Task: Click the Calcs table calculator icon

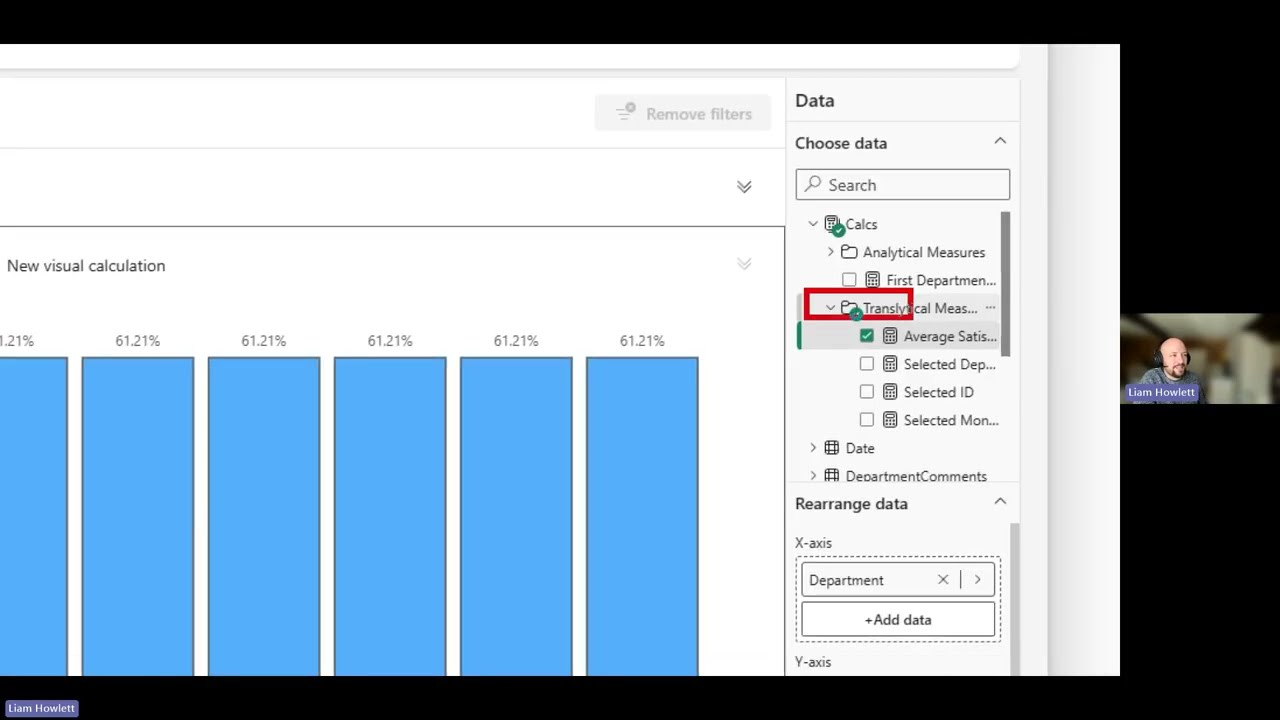Action: [x=832, y=224]
